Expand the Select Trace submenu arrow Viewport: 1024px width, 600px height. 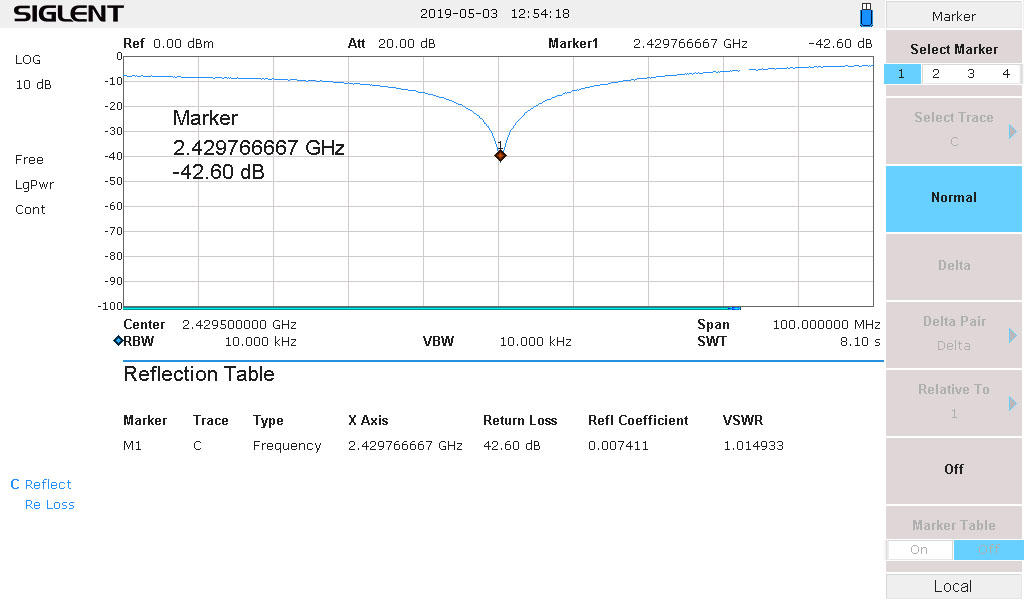[x=1012, y=130]
